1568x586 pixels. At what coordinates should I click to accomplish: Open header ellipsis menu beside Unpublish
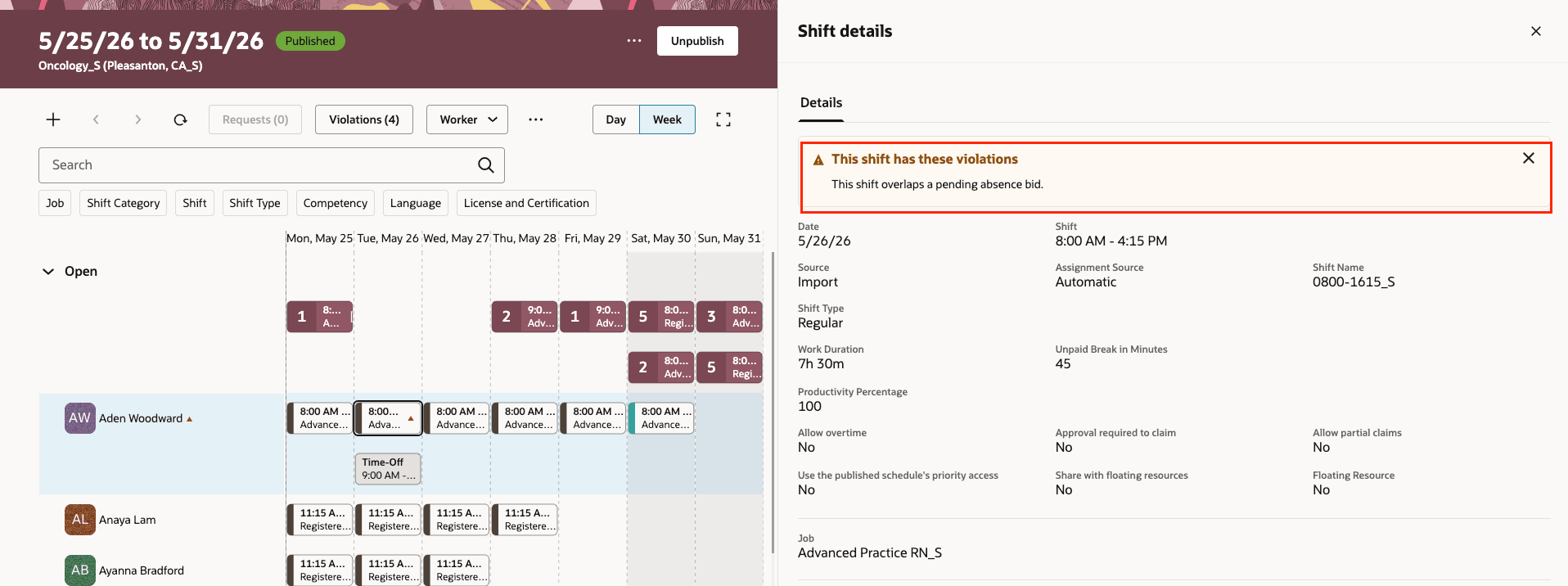[634, 40]
